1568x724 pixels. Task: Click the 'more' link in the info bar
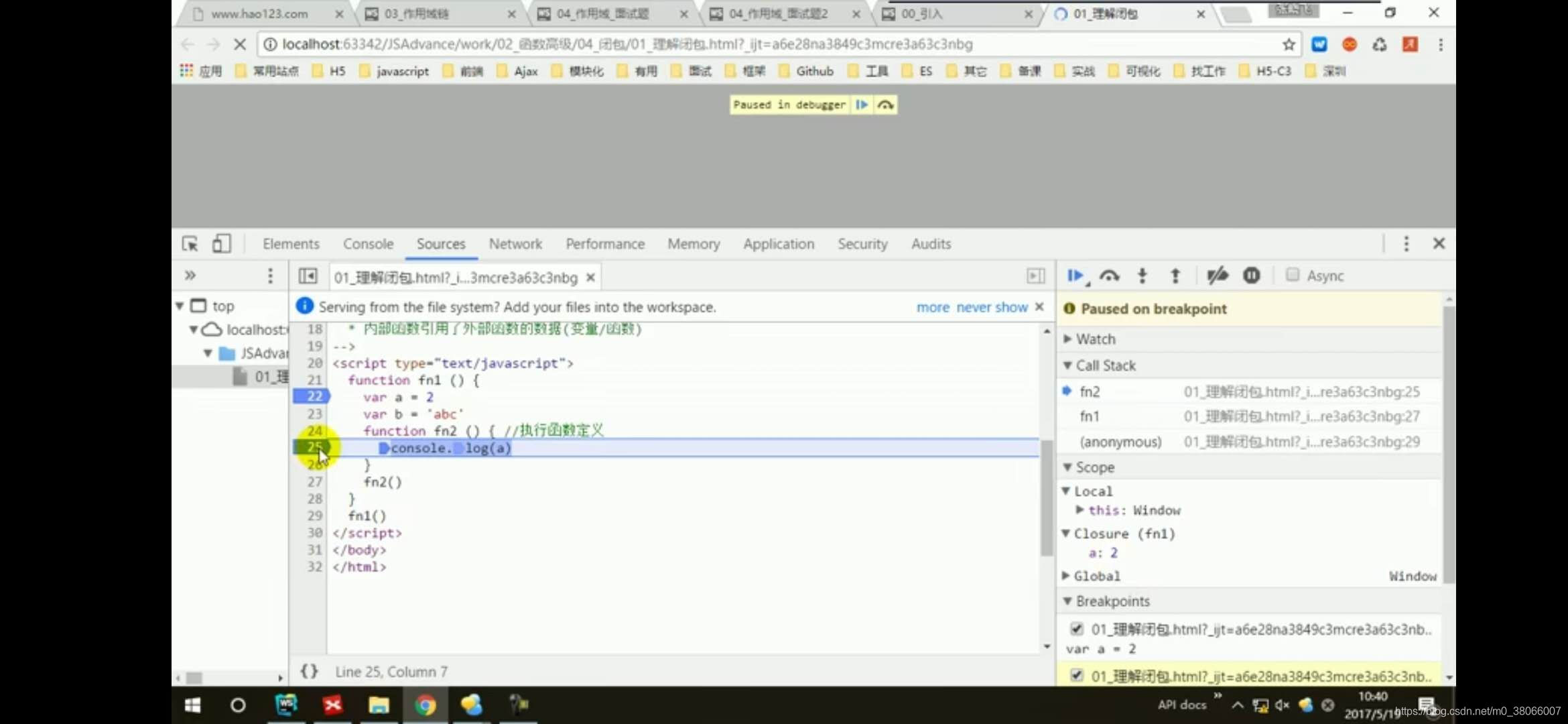(933, 307)
